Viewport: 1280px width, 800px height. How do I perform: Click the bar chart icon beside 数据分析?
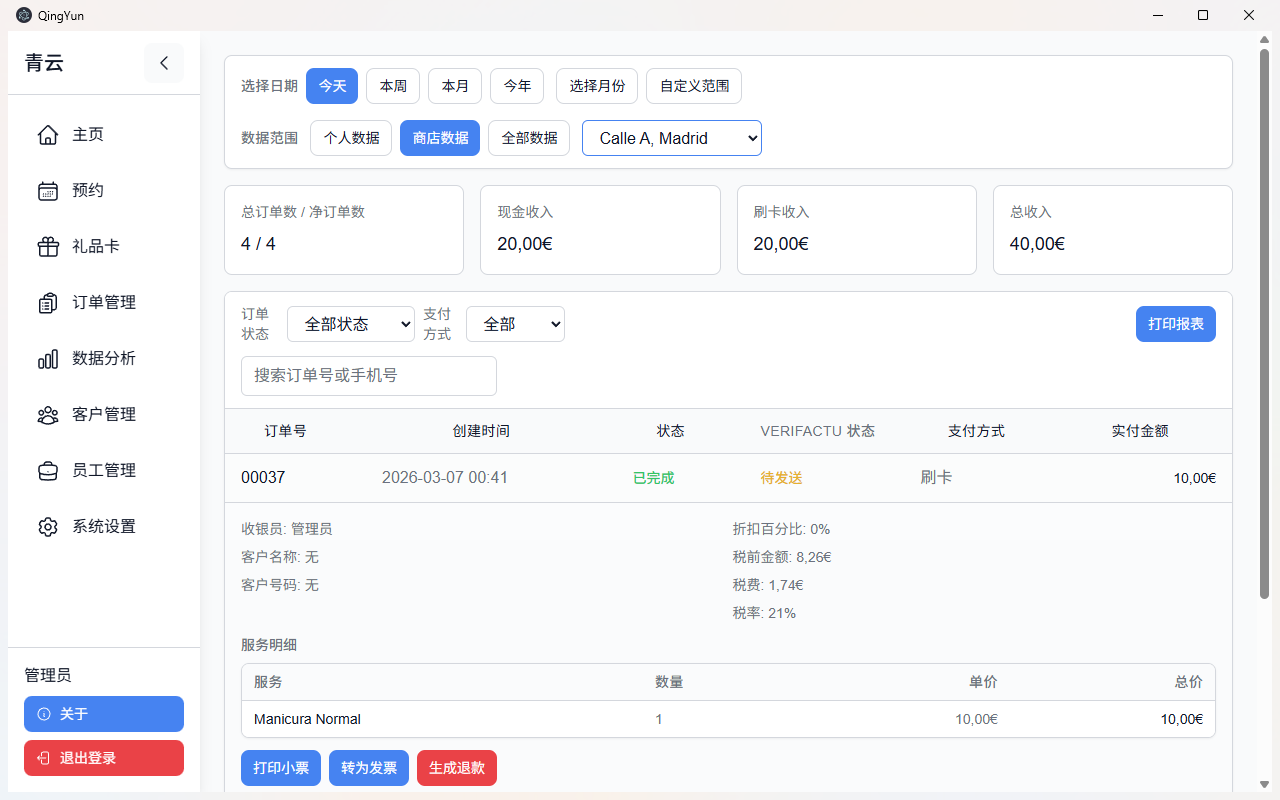tap(48, 359)
